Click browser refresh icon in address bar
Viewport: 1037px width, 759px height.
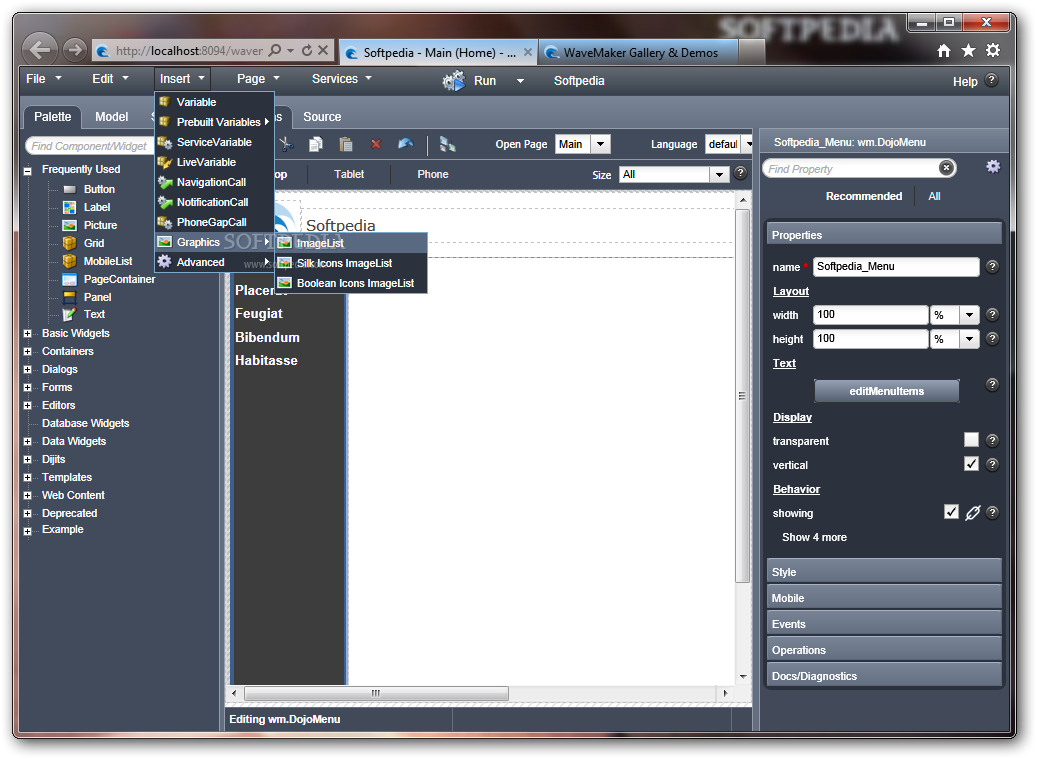307,50
